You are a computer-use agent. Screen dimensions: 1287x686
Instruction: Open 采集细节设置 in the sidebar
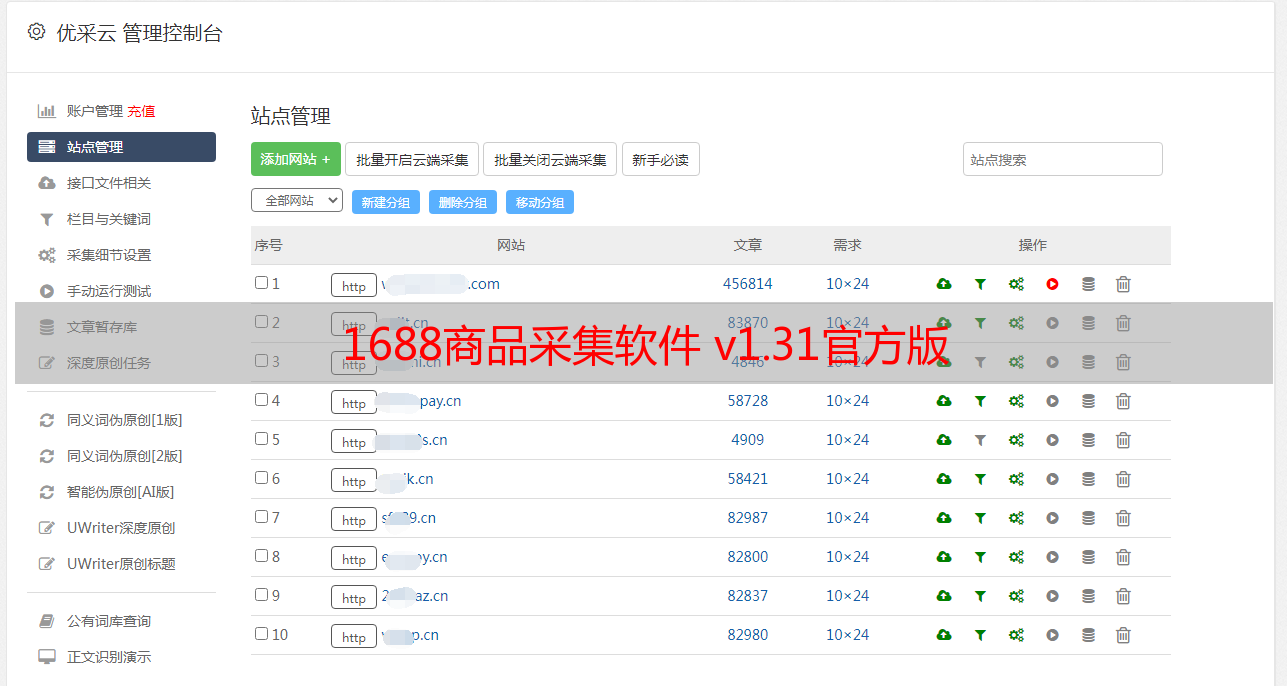109,255
